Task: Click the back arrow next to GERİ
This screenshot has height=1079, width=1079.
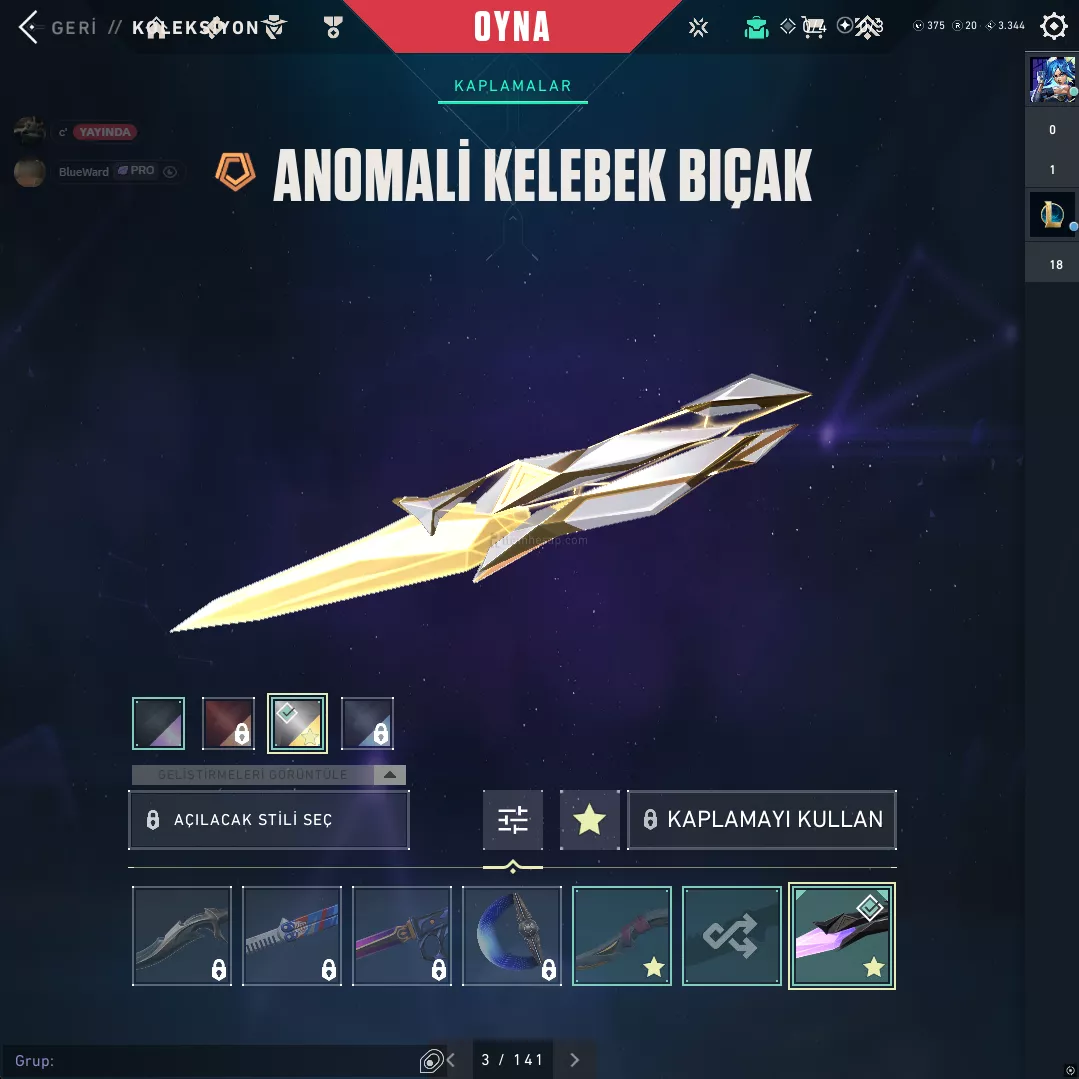Action: pyautogui.click(x=28, y=28)
